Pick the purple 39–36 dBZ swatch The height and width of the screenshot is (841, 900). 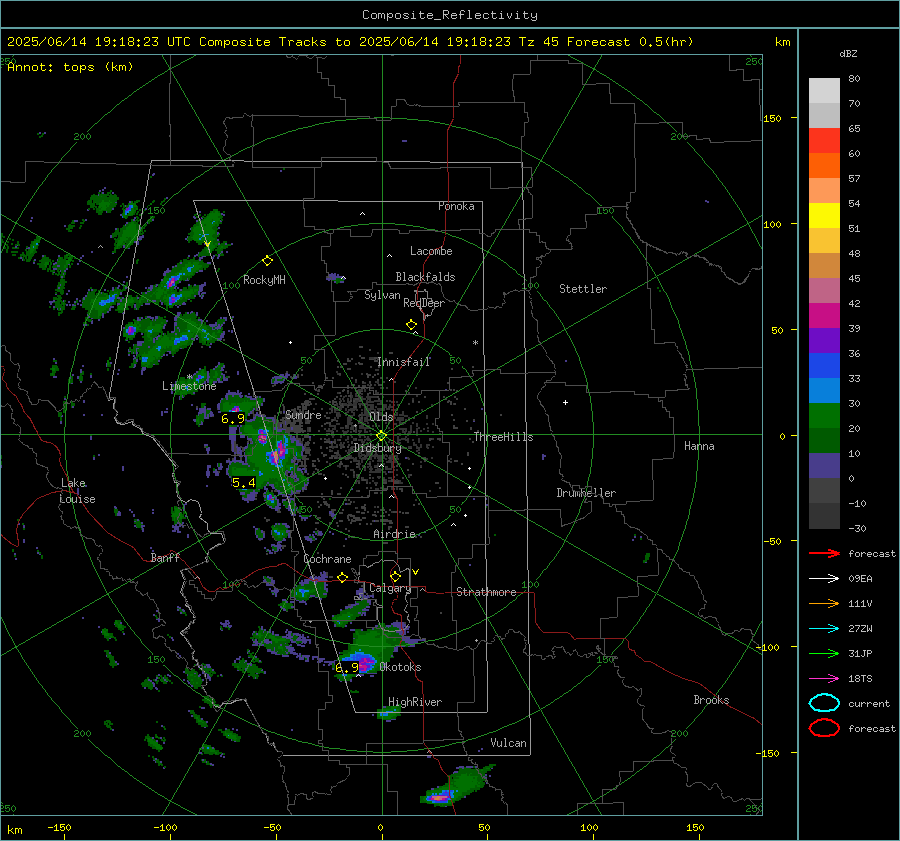tap(824, 340)
